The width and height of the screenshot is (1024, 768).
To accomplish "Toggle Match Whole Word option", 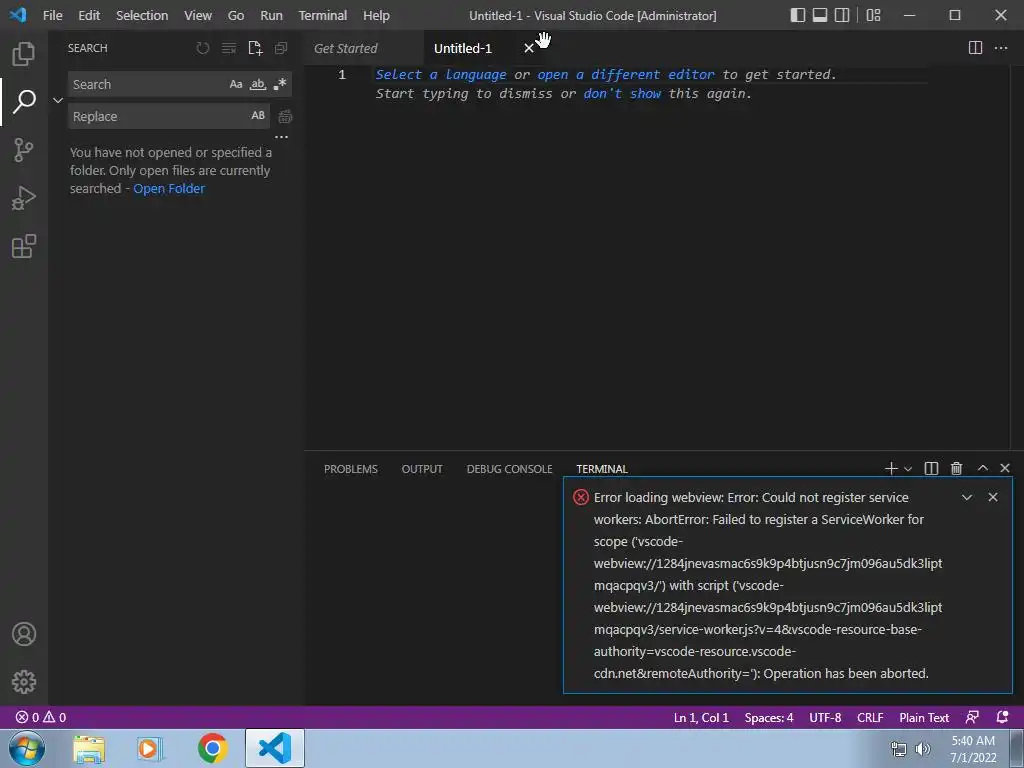I will pos(258,84).
